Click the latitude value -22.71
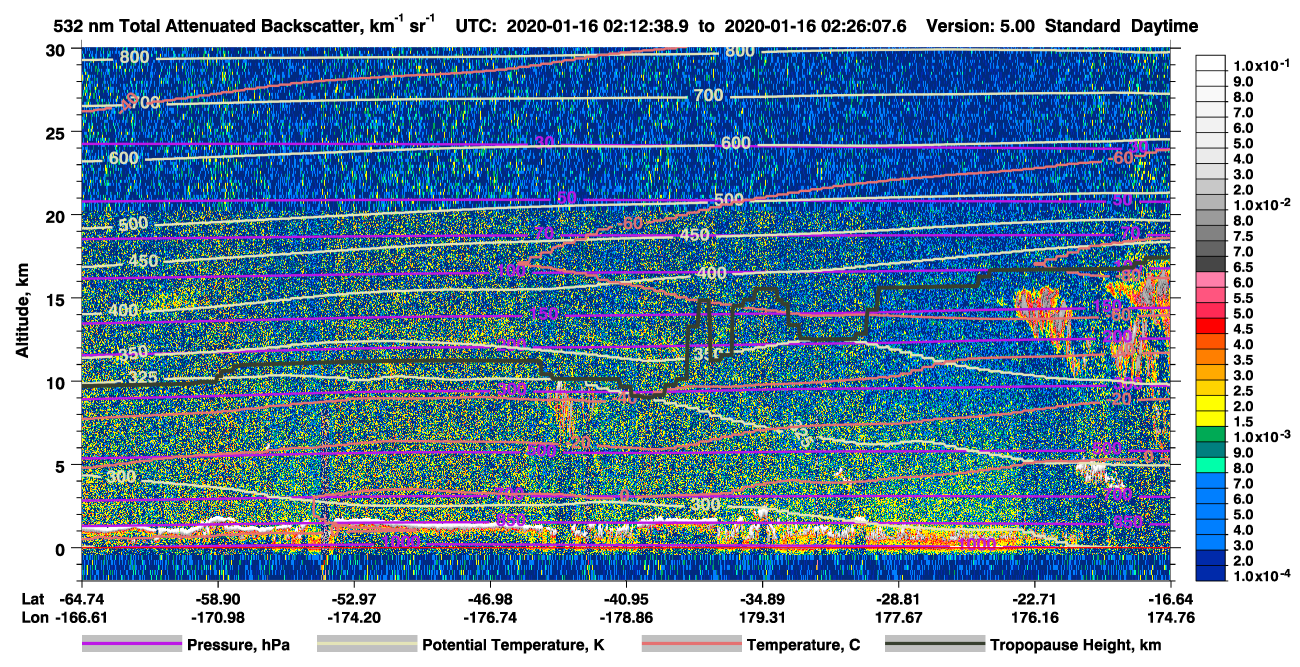The width and height of the screenshot is (1300, 667). (x=1036, y=598)
